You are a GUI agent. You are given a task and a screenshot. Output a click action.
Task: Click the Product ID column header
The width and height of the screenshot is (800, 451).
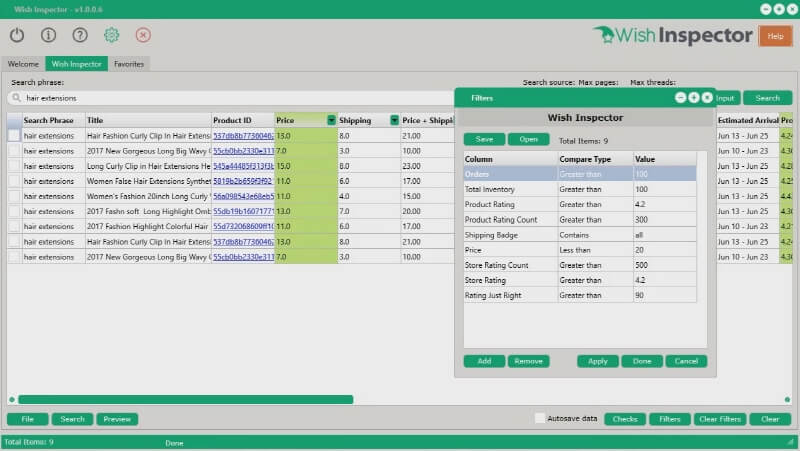[x=243, y=120]
